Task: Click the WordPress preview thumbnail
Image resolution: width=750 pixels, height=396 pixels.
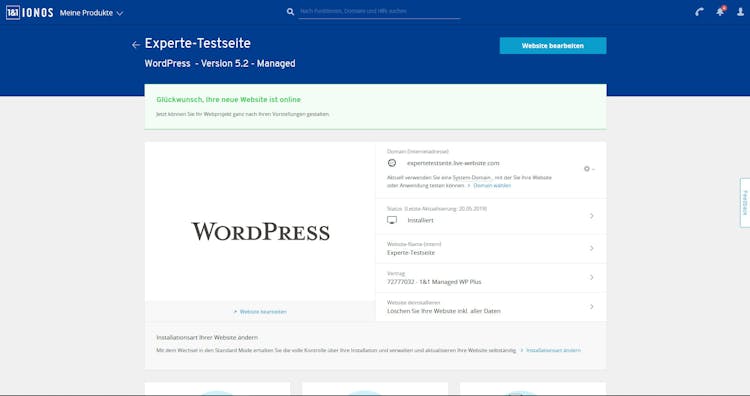Action: (260, 221)
